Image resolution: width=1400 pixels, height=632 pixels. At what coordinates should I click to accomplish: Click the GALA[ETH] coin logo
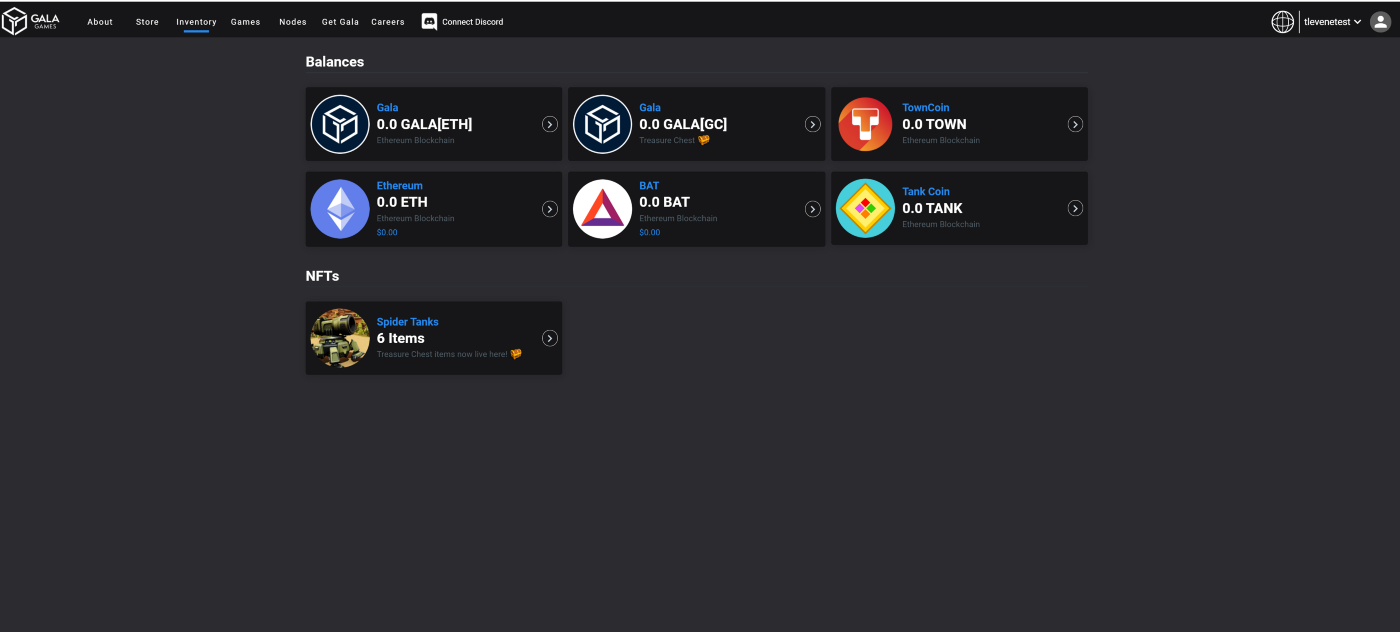[x=340, y=124]
